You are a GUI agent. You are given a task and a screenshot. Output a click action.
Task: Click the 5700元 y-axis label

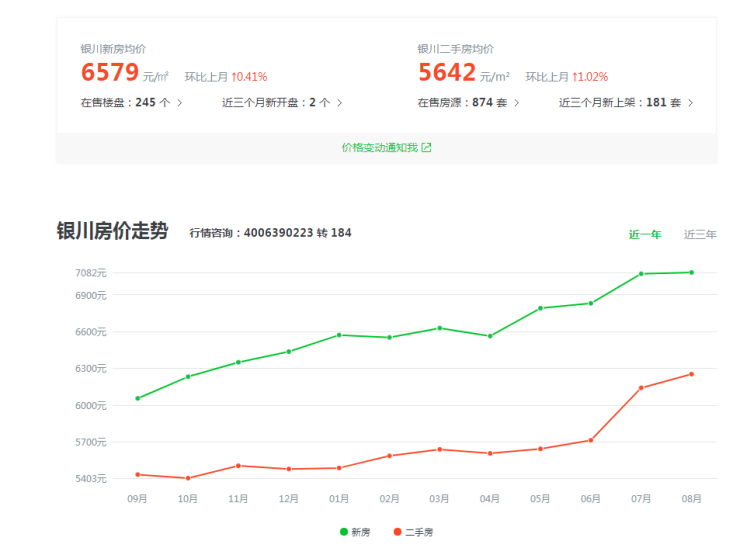91,442
